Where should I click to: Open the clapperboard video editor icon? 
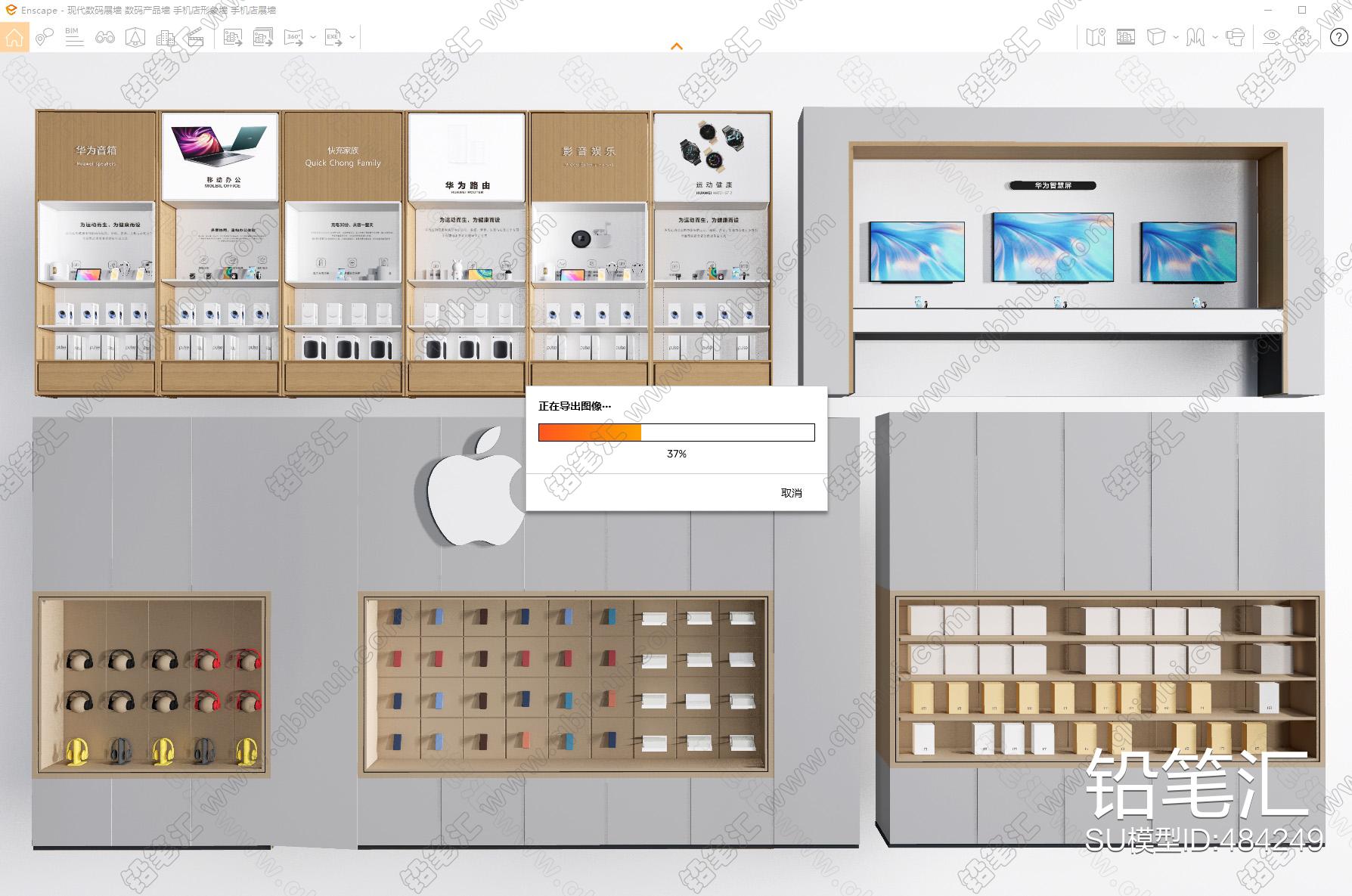pyautogui.click(x=195, y=37)
